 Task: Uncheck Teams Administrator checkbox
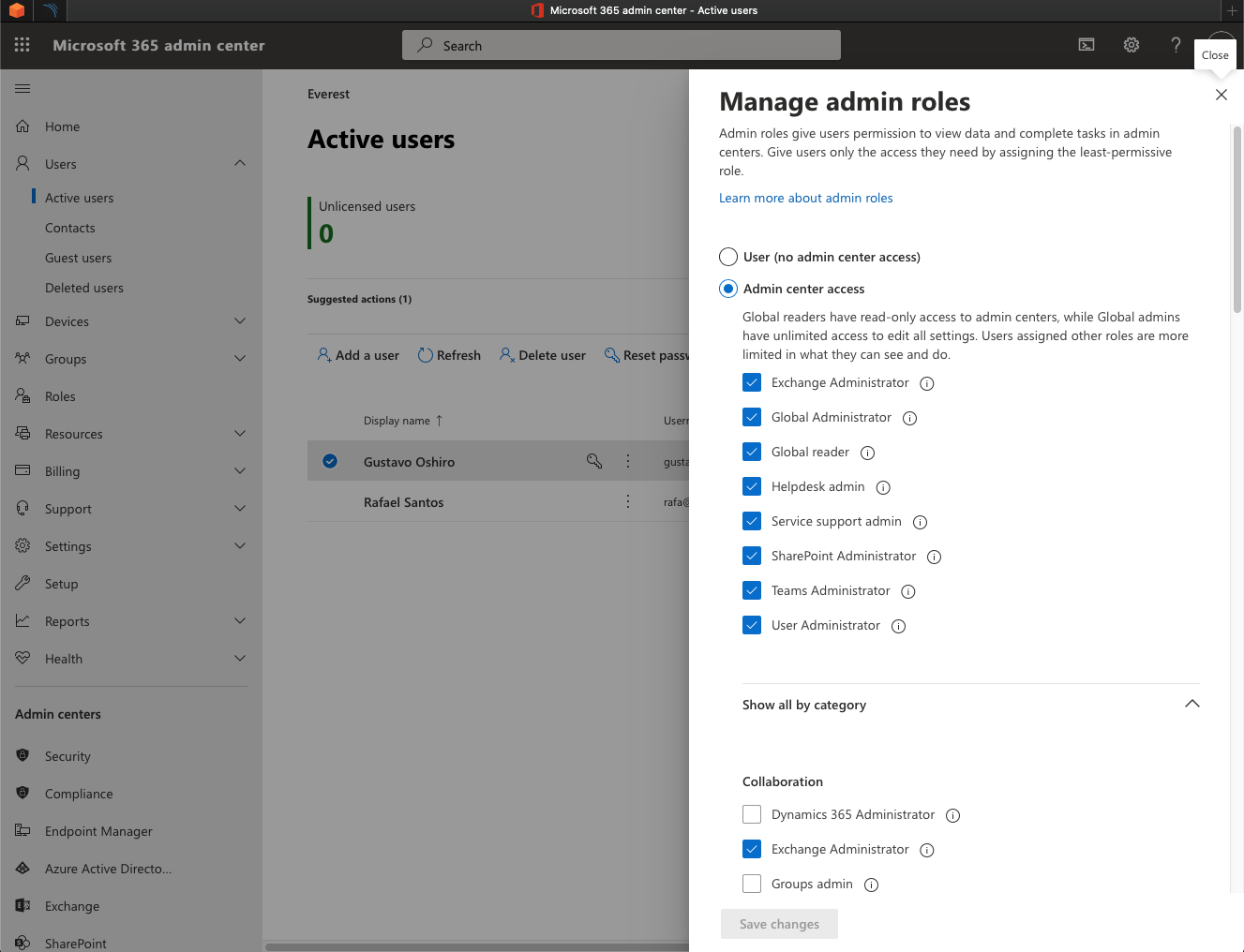[752, 590]
